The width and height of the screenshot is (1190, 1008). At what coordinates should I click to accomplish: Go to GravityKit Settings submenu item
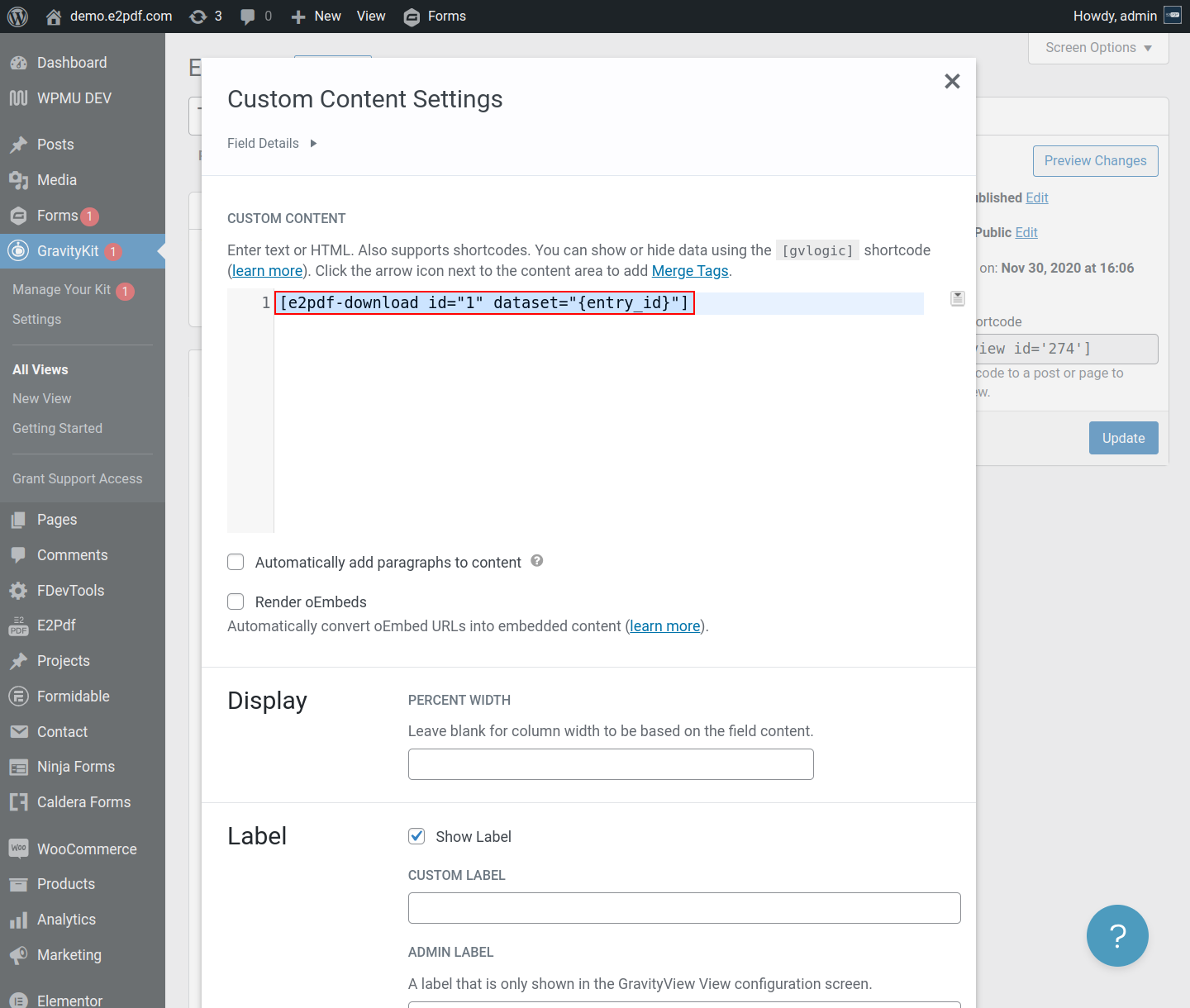[37, 319]
